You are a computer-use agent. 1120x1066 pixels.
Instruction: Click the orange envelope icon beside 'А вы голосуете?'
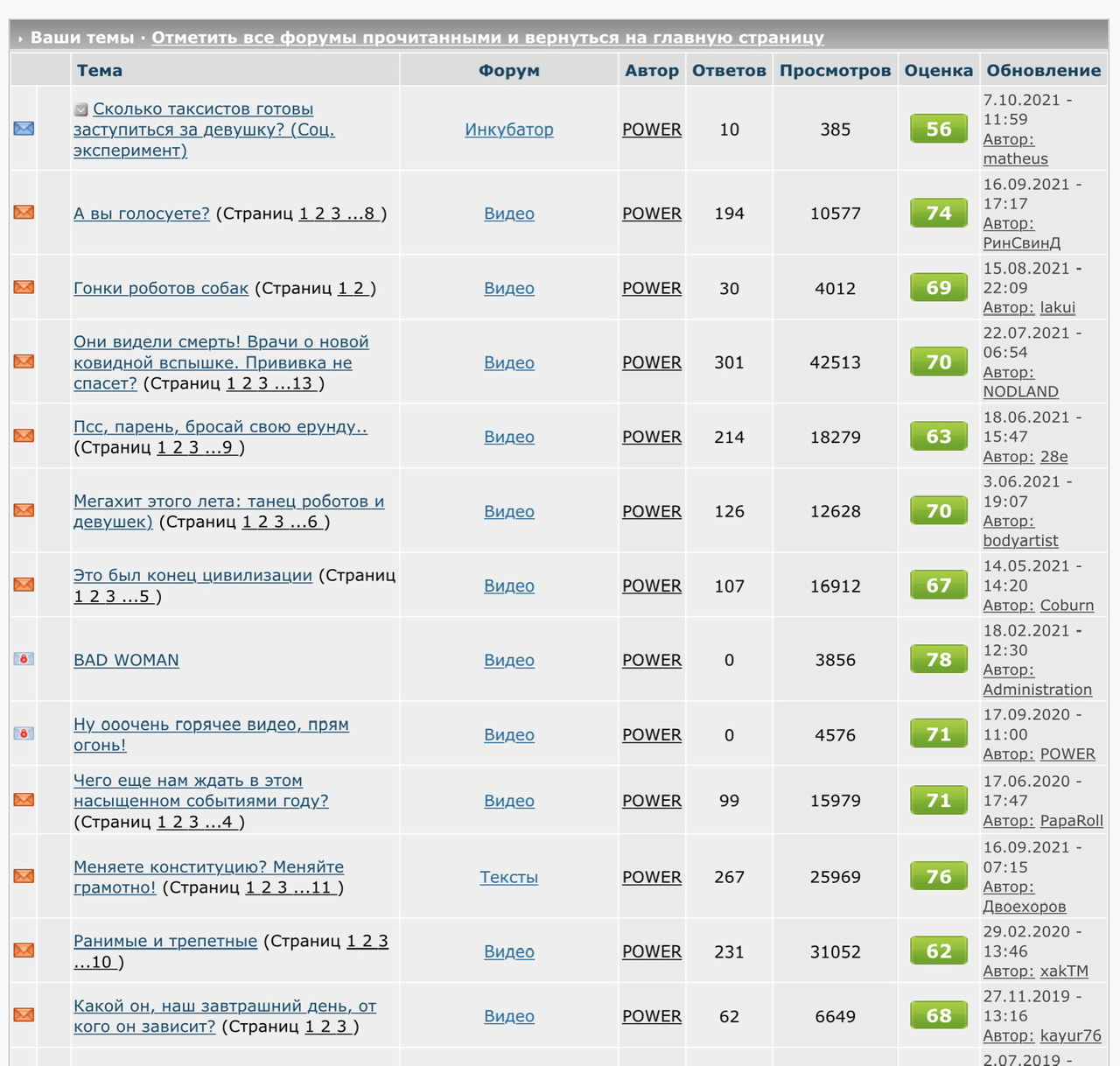tap(24, 213)
